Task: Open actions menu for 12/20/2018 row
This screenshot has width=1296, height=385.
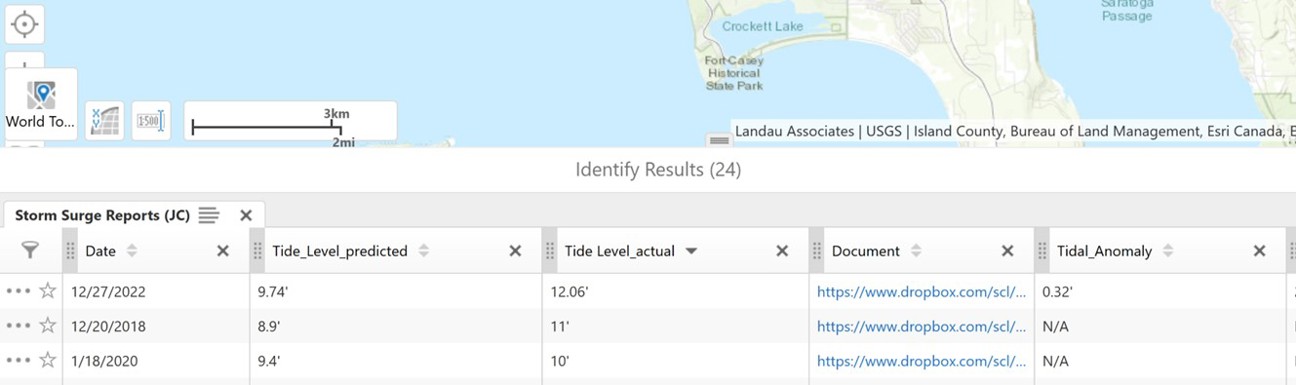Action: point(18,326)
